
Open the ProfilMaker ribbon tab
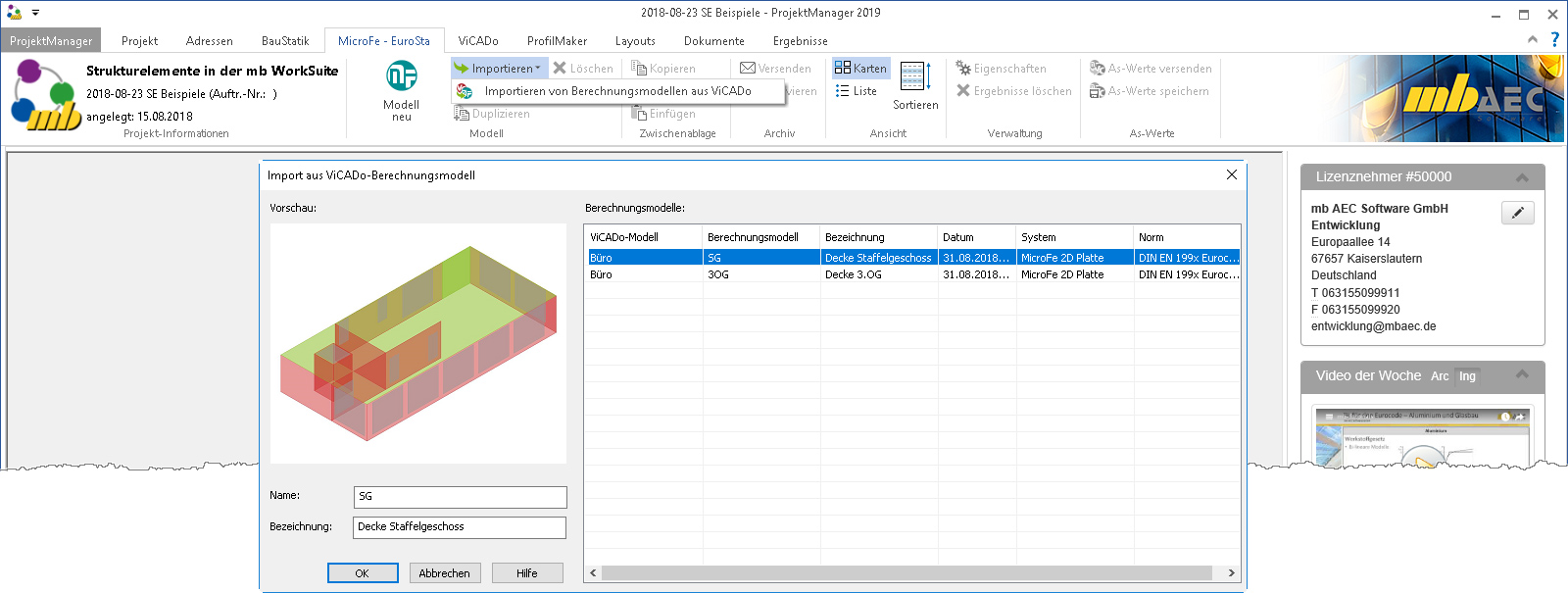tap(557, 41)
